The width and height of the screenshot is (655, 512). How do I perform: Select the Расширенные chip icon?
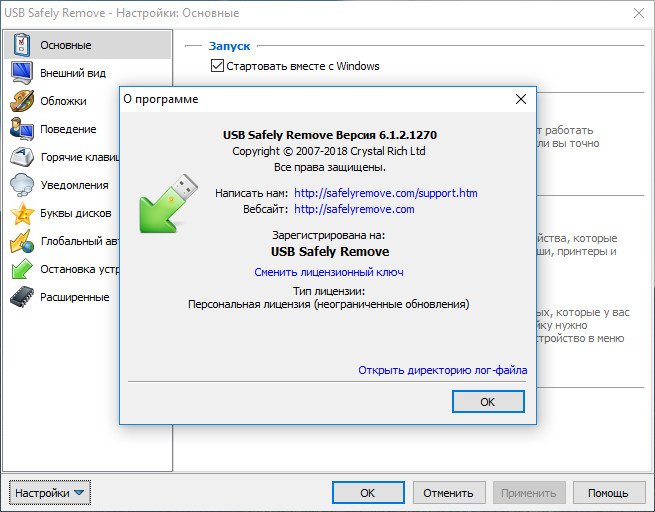[22, 297]
